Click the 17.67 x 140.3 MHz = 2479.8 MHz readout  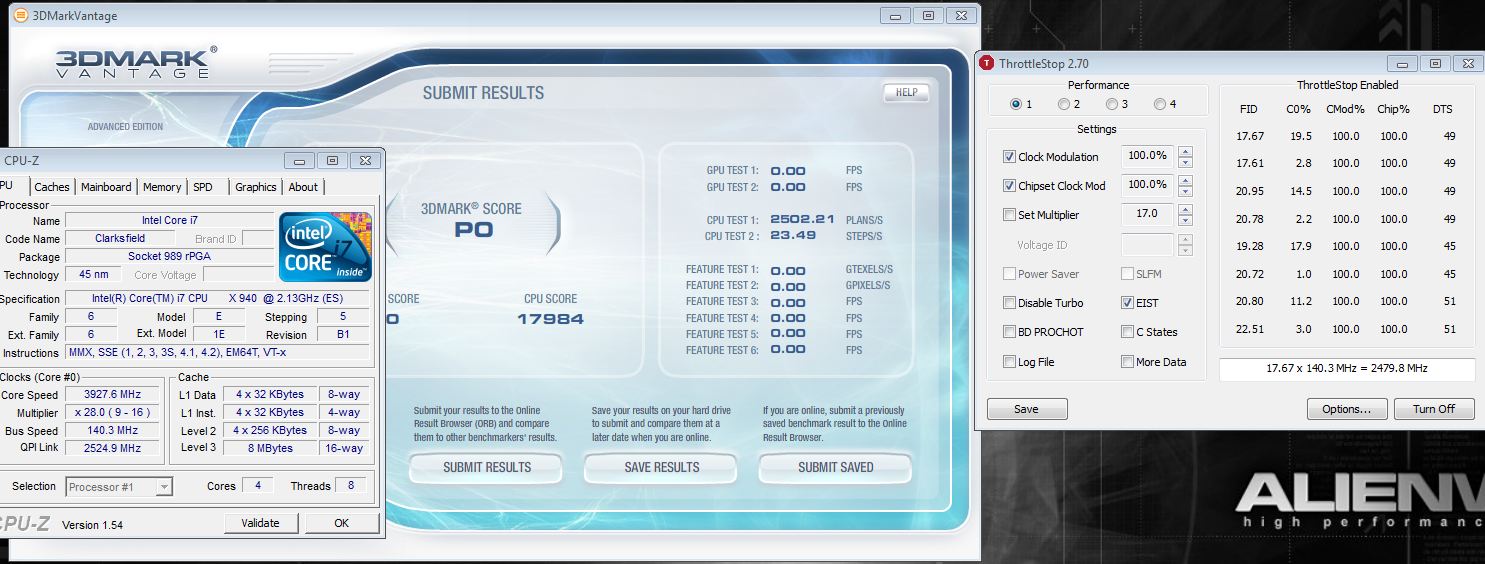pyautogui.click(x=1347, y=369)
